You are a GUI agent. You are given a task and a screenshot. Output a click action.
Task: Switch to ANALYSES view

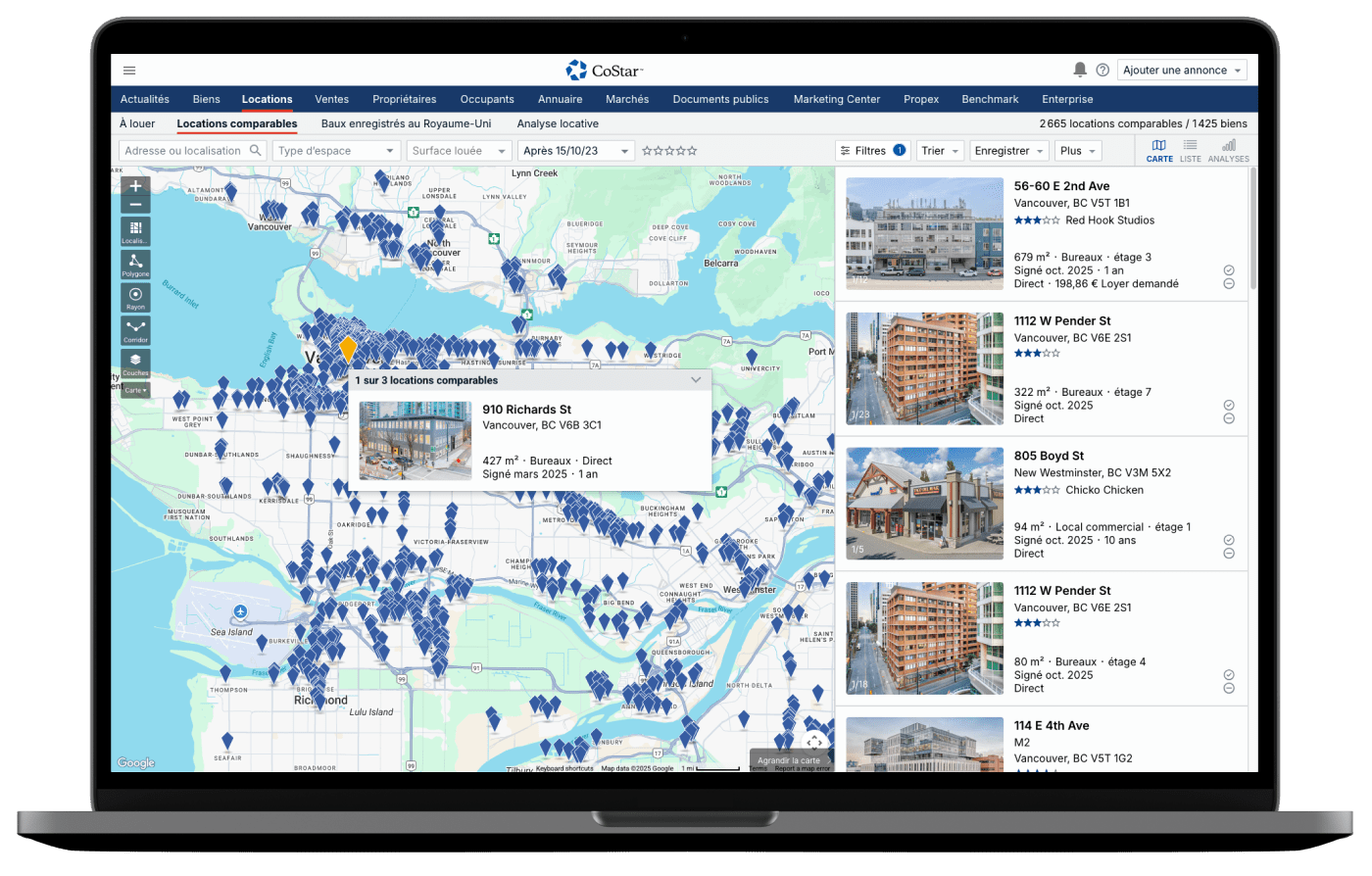tap(1228, 150)
